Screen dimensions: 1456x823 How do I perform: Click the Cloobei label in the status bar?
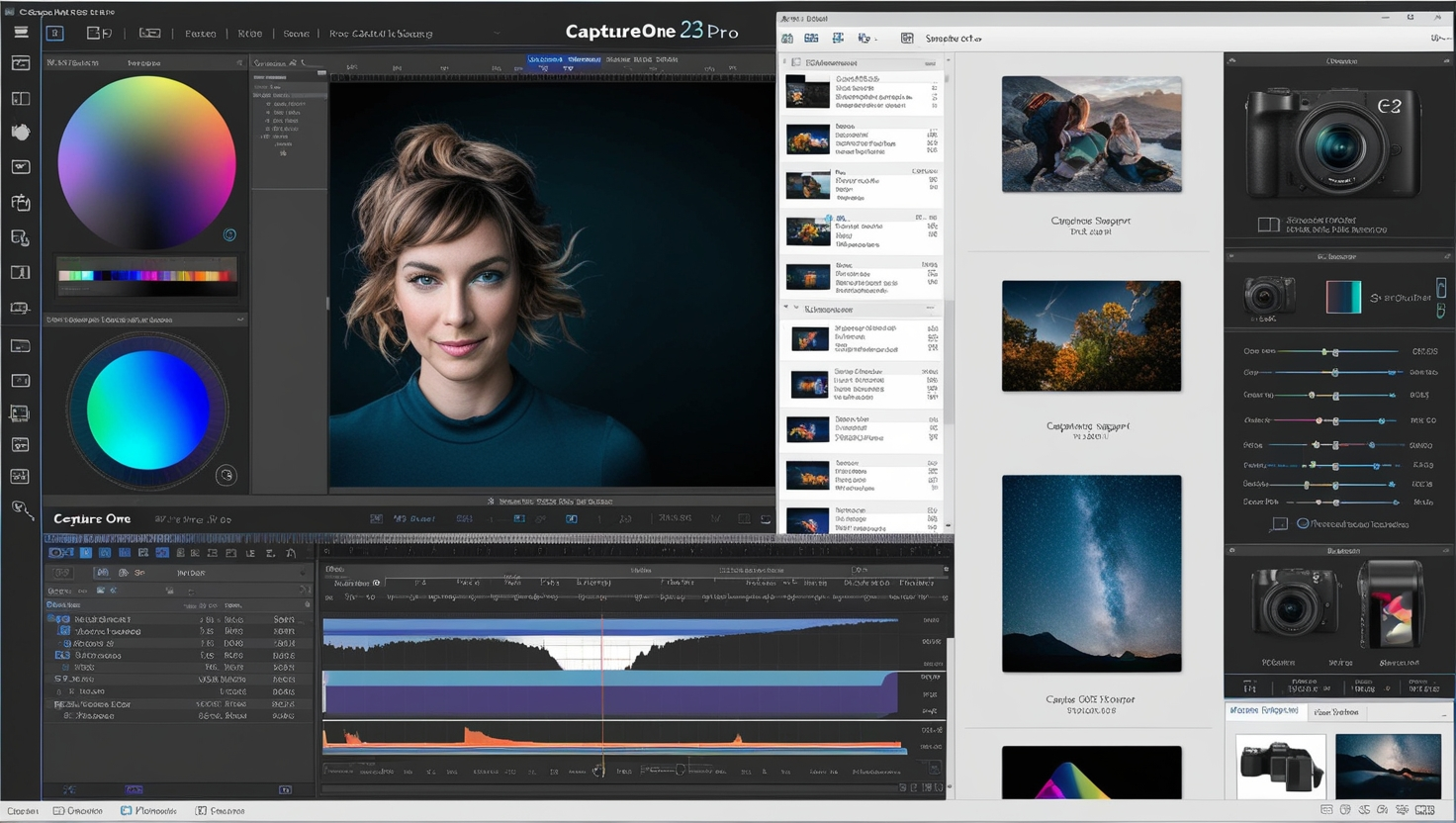pos(23,811)
